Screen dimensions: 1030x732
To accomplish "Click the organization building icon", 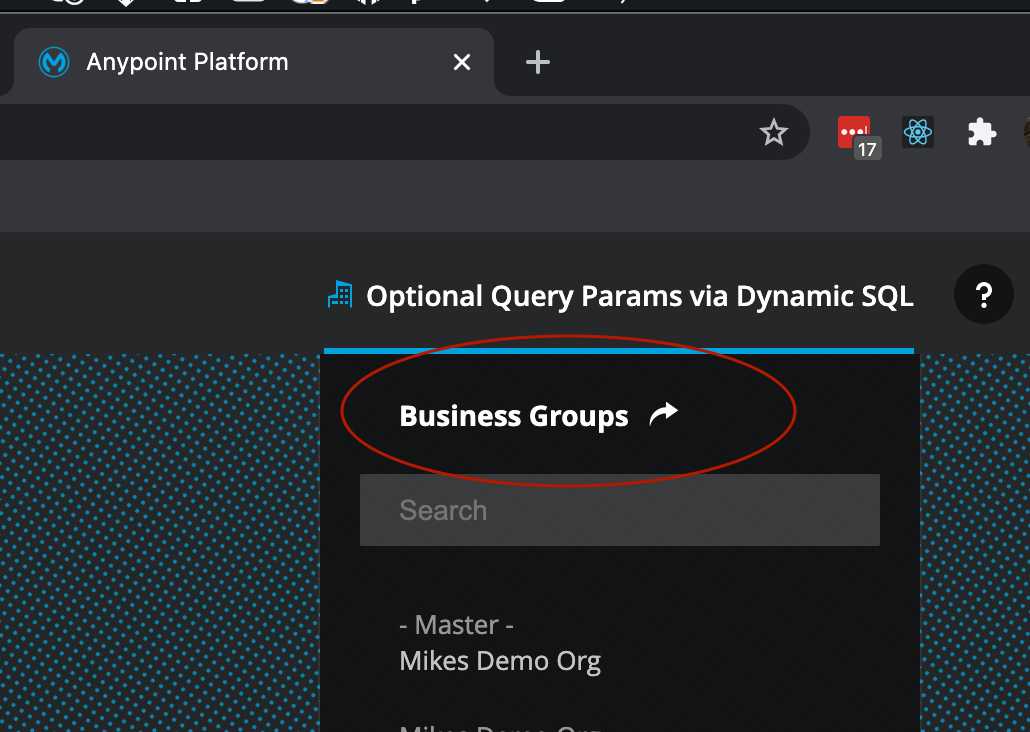I will 340,295.
